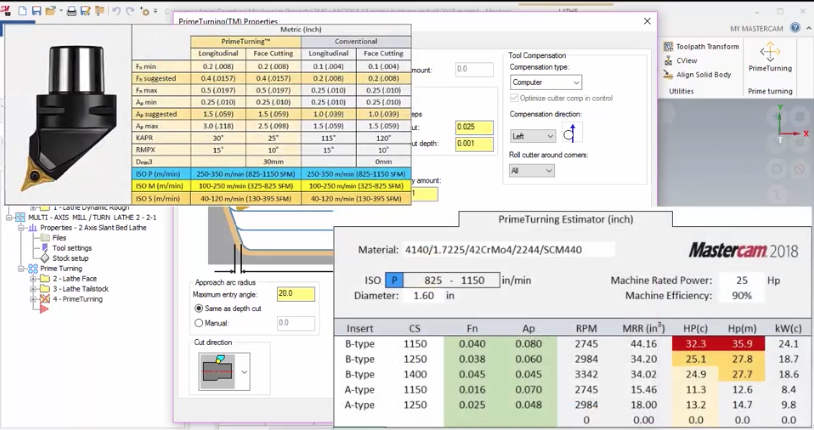Click the disabled 0.0 amount field
The width and height of the screenshot is (814, 430).
coord(474,69)
